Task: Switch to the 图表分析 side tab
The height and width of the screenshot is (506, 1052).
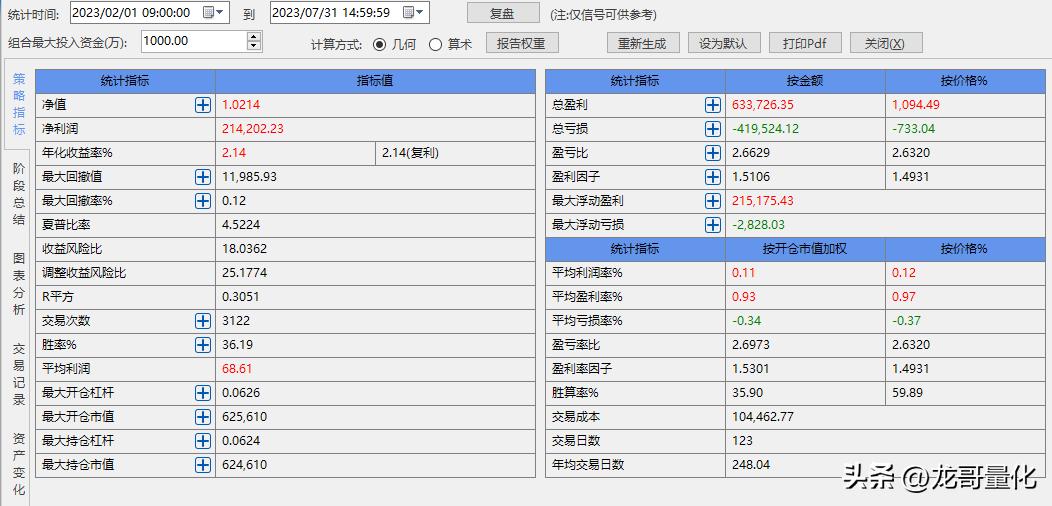Action: pos(19,283)
